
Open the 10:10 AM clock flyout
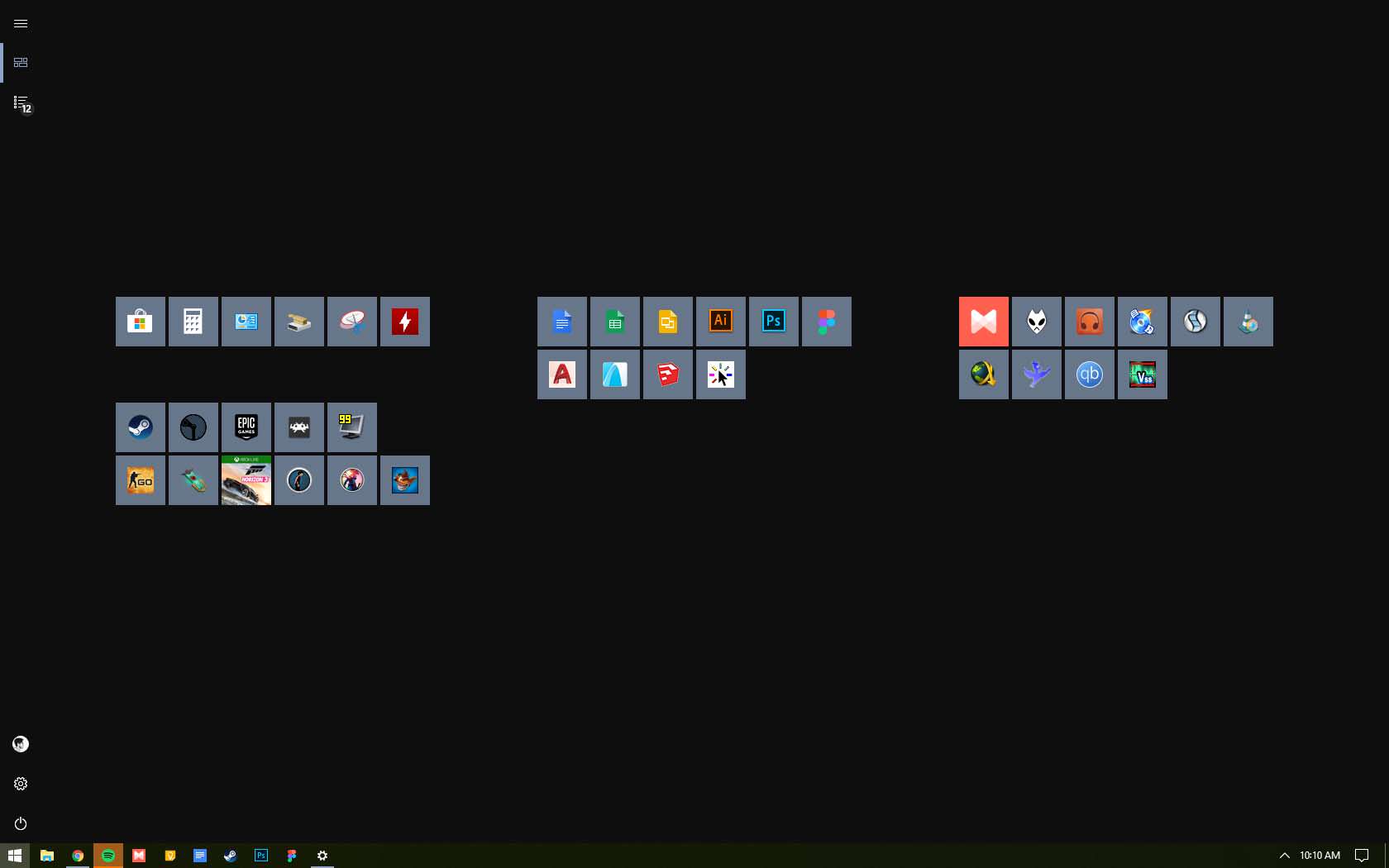[x=1320, y=856]
